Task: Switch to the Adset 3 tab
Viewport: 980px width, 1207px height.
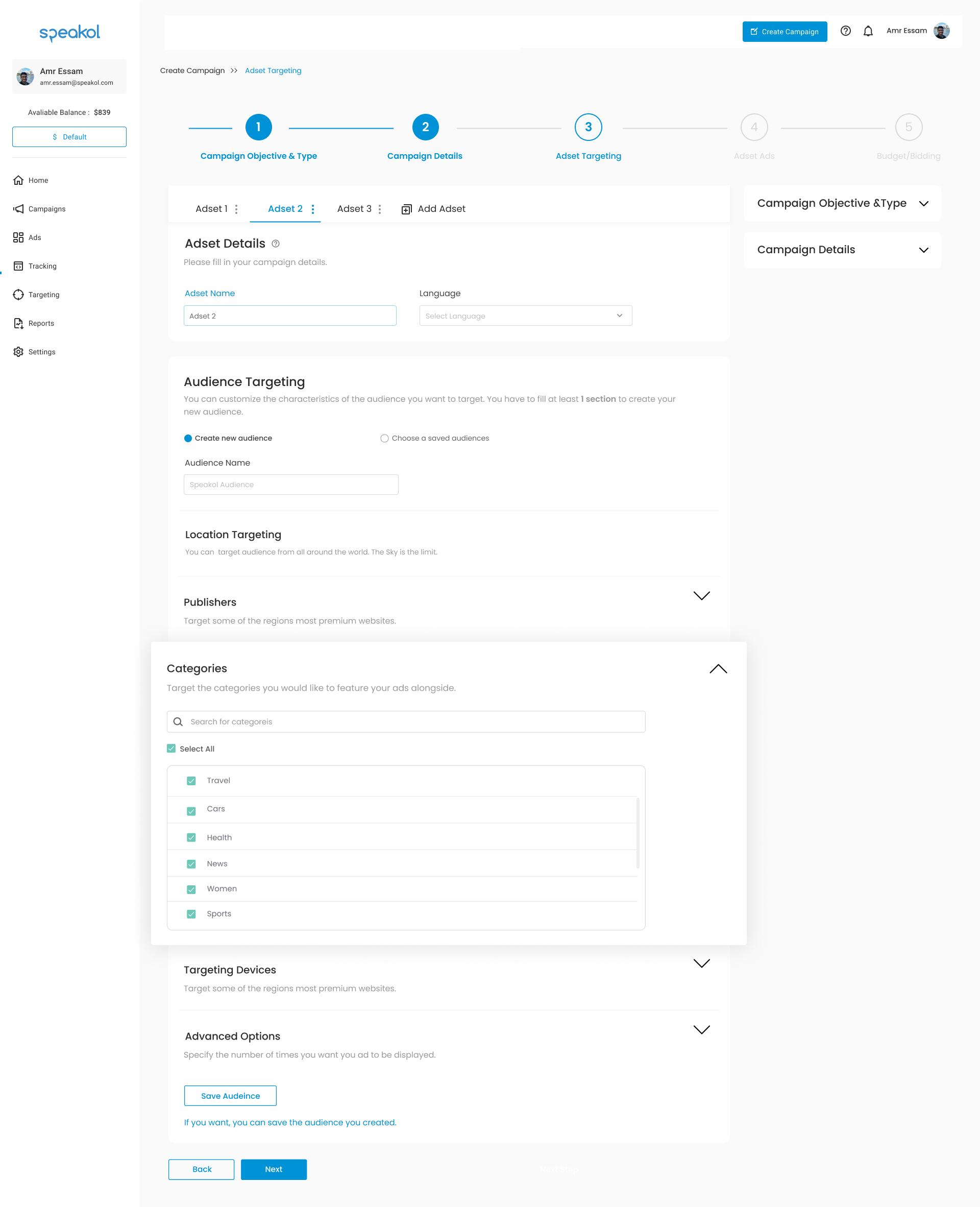Action: click(x=354, y=209)
